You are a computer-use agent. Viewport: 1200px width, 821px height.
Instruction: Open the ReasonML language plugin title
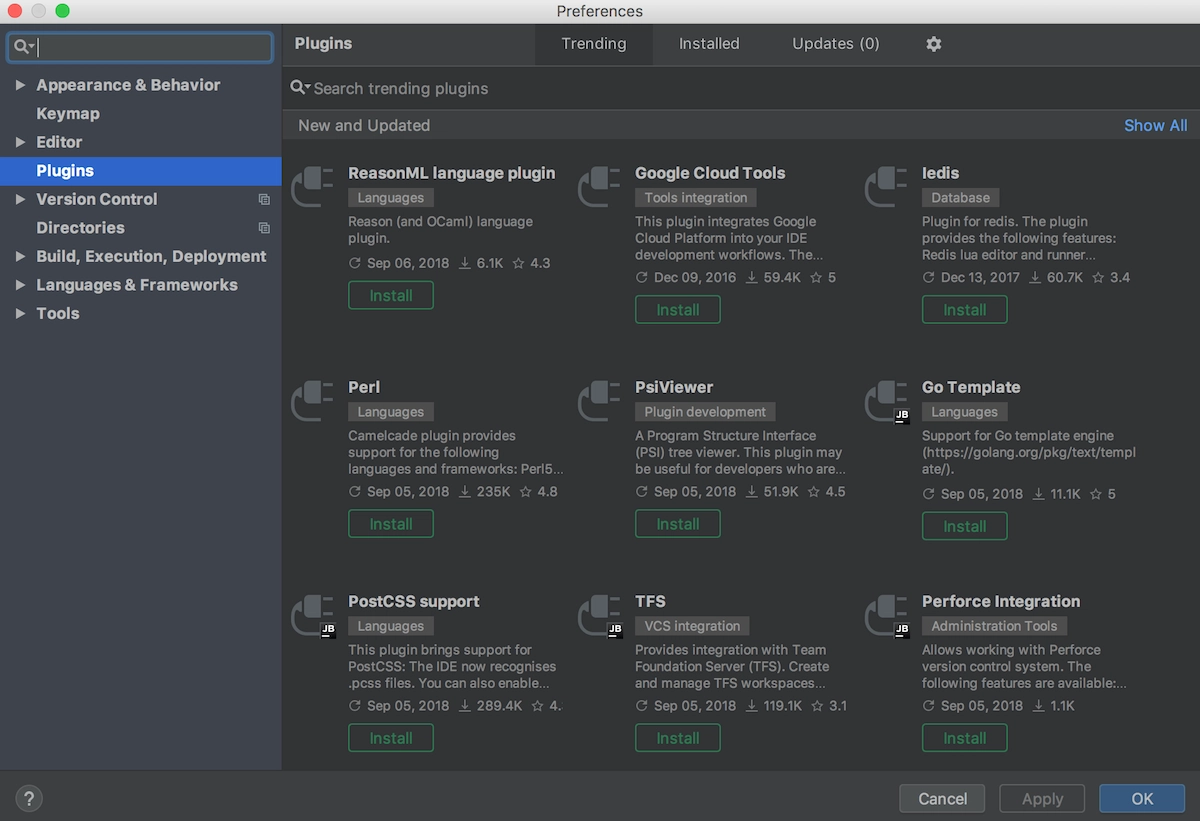[x=452, y=173]
